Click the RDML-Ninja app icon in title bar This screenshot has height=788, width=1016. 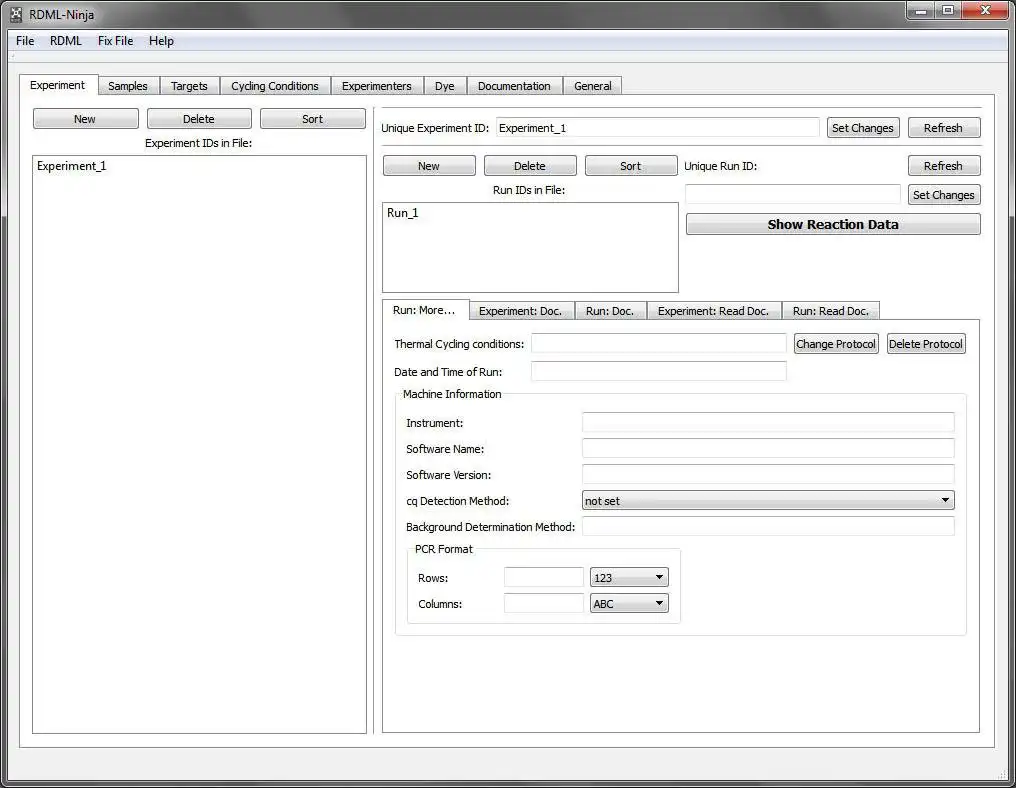click(16, 14)
